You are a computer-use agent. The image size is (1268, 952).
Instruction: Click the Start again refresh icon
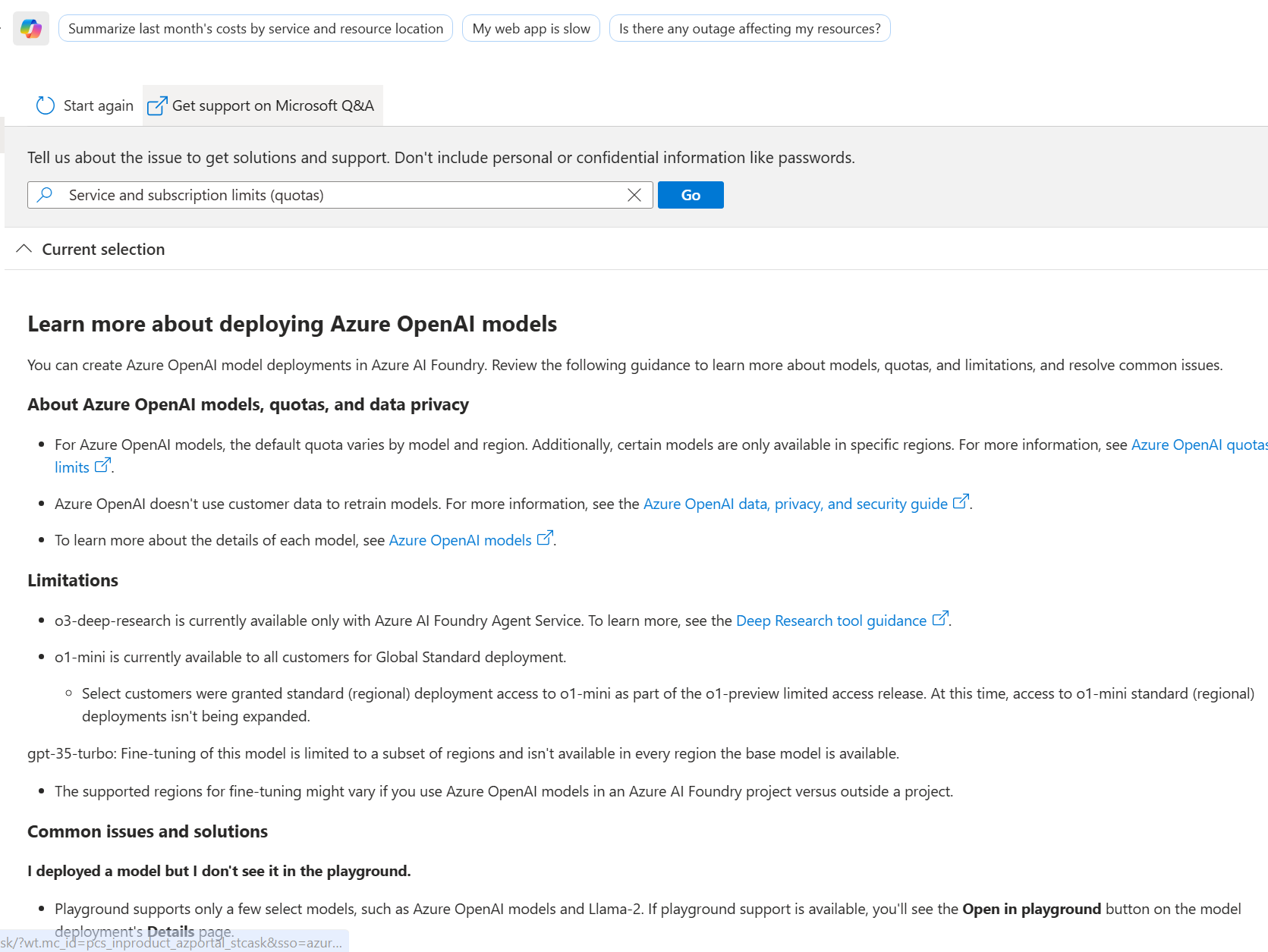point(46,105)
